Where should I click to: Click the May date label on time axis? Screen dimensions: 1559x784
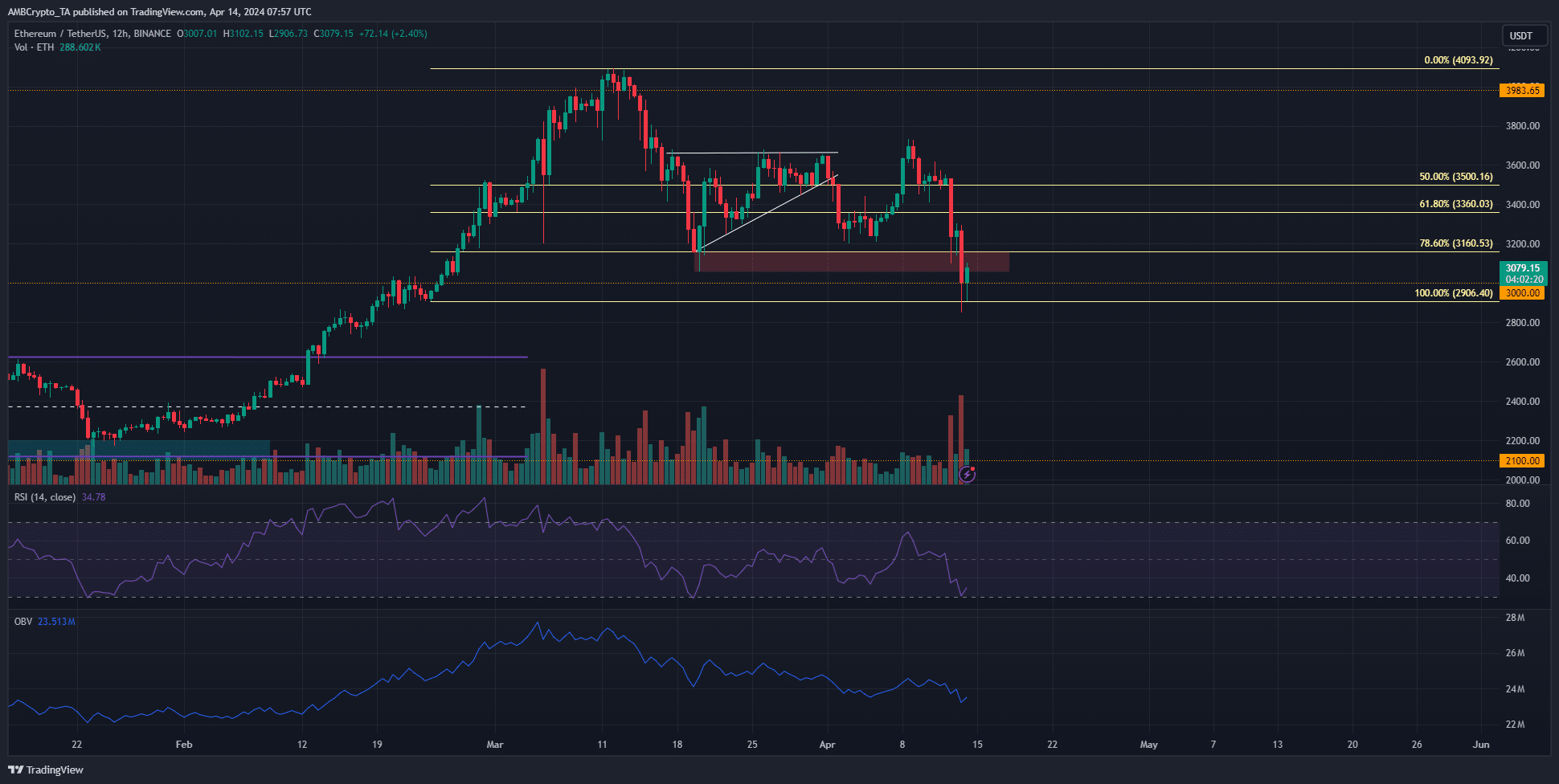pyautogui.click(x=1149, y=745)
